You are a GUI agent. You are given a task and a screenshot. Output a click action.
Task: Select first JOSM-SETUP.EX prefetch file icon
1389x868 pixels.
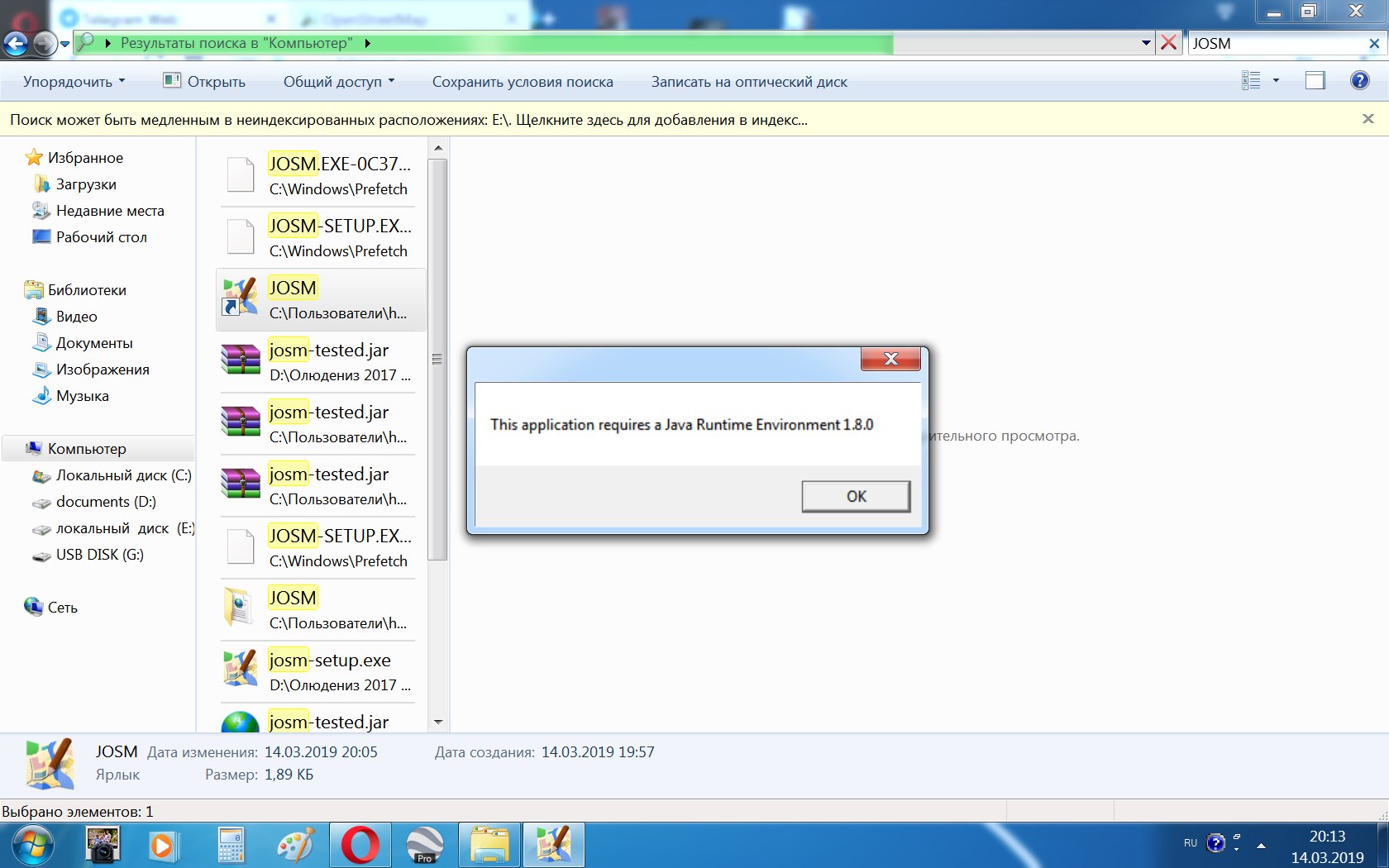tap(241, 237)
